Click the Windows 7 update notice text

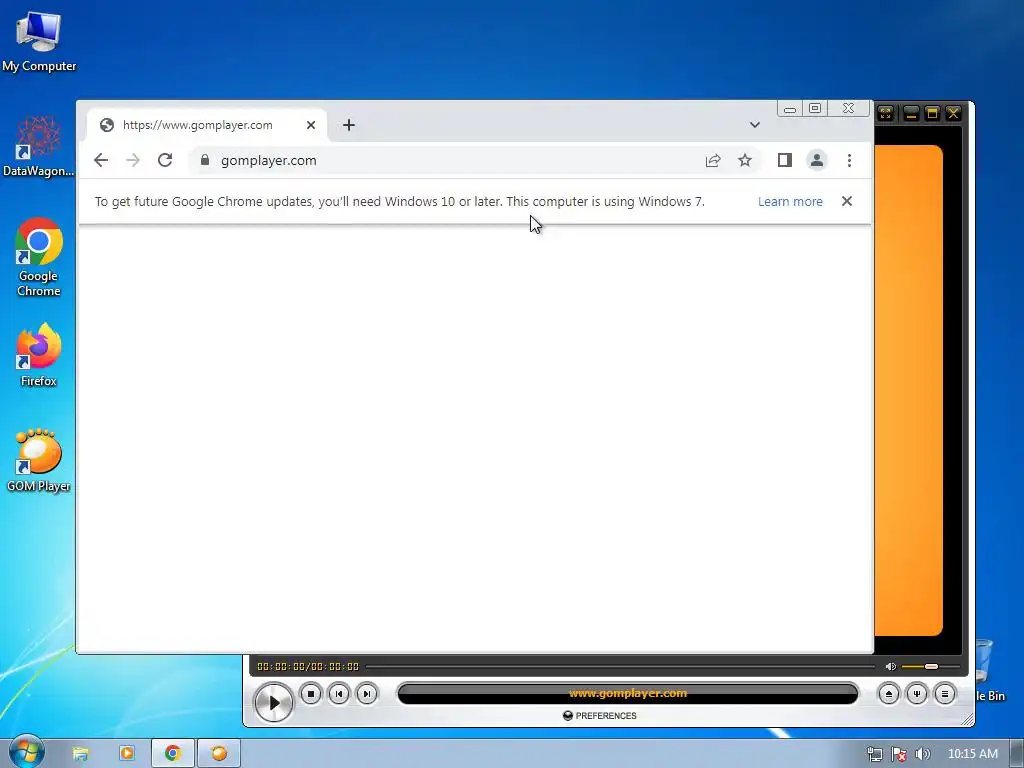[x=400, y=202]
